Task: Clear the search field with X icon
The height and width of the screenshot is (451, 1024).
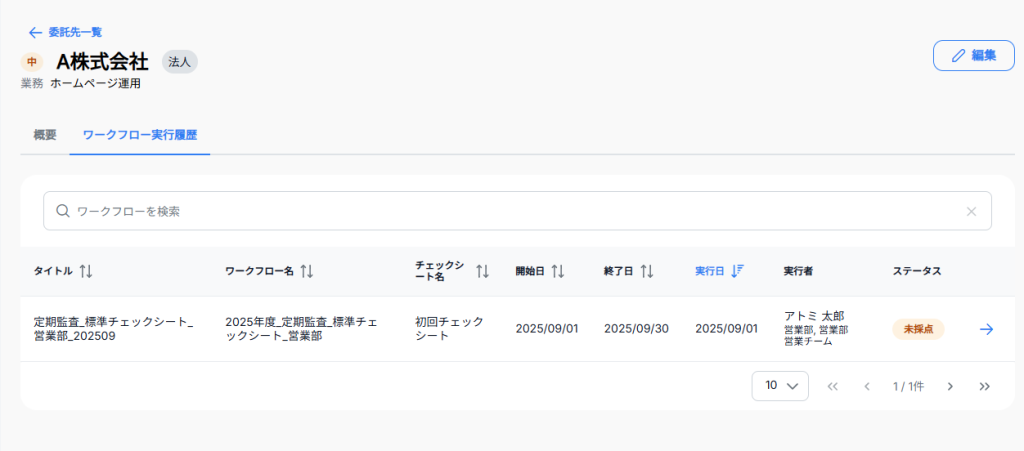Action: tap(970, 211)
